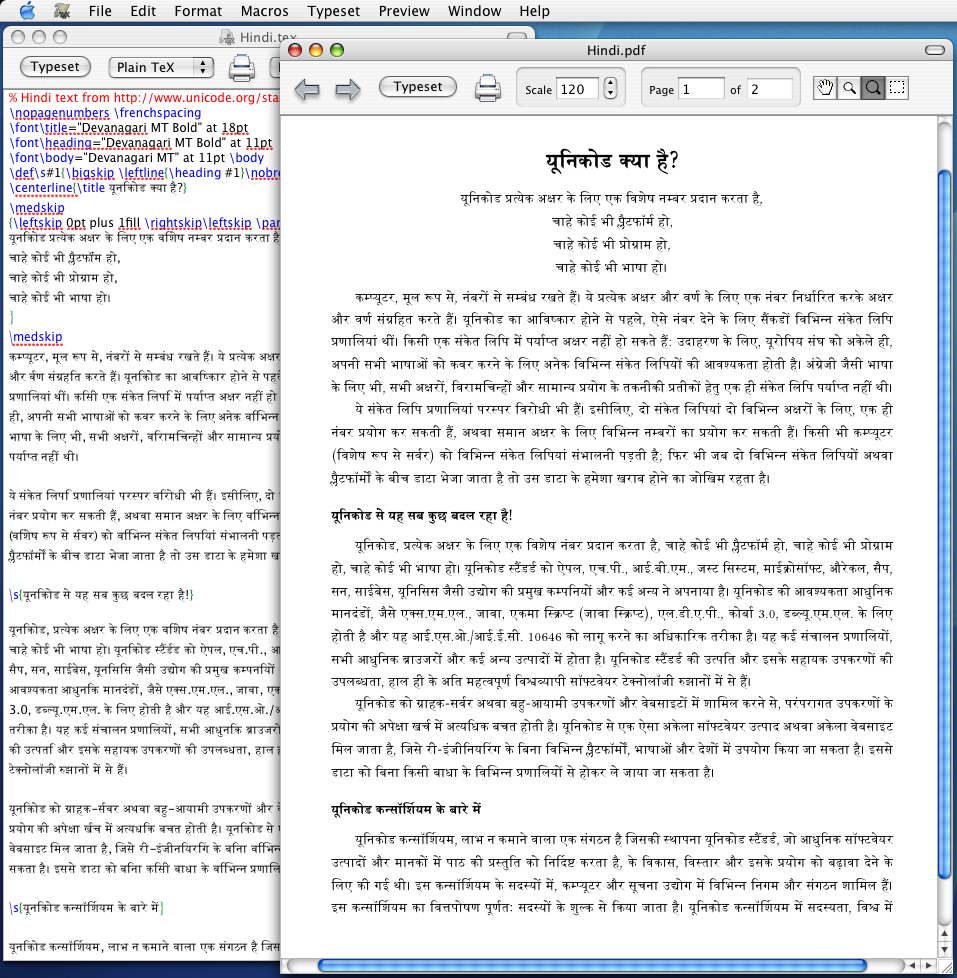The width and height of the screenshot is (957, 978).
Task: Toggle PDF window toolbar with pill button
Action: coord(935,50)
